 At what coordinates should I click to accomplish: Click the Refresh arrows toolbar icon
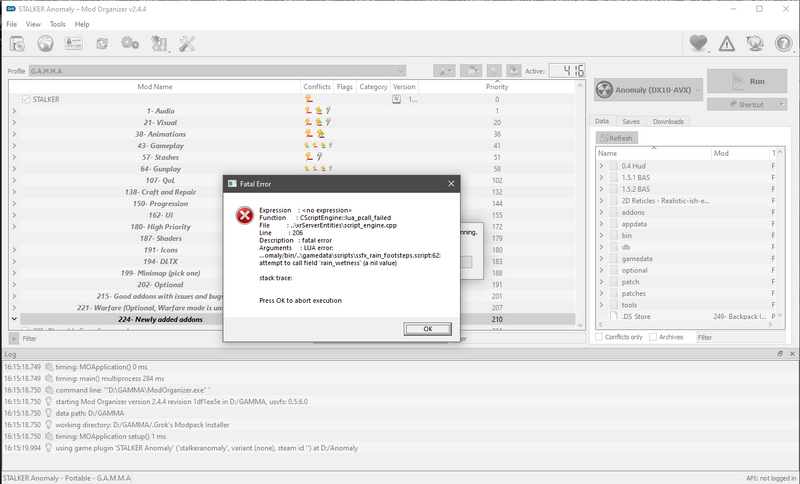click(102, 44)
